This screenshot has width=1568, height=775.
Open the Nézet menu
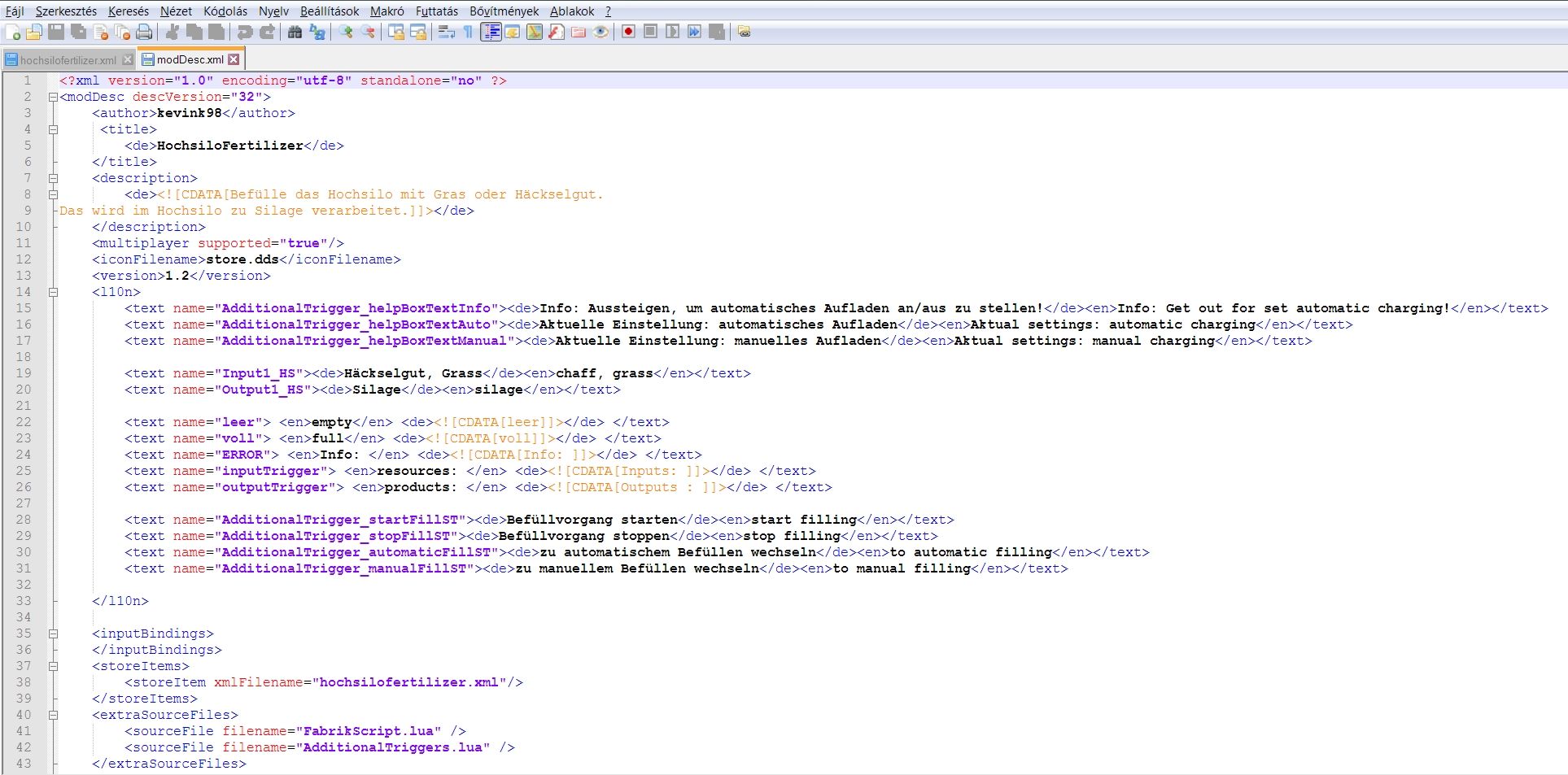(x=176, y=11)
